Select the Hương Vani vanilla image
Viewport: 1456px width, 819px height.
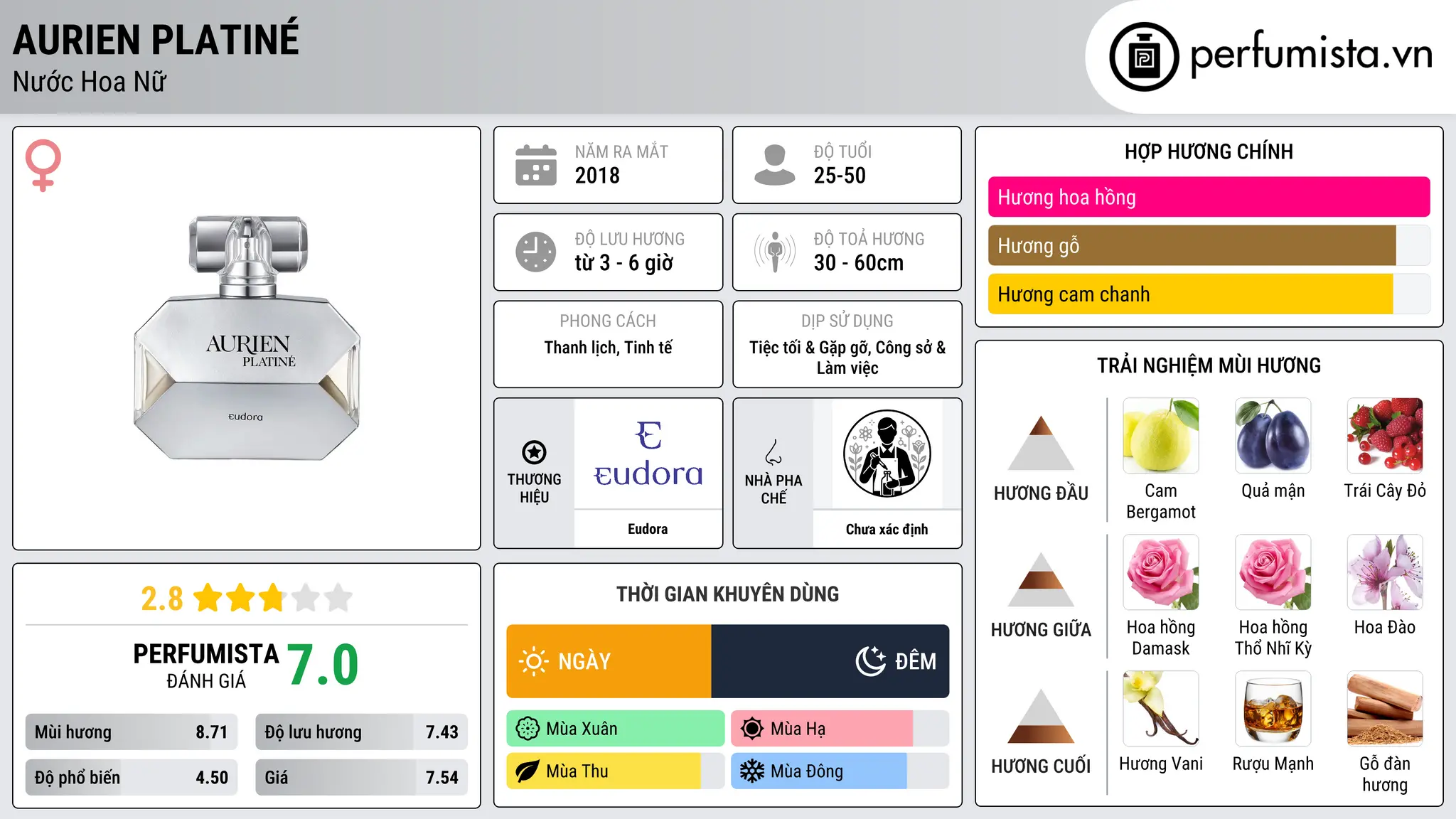click(1161, 709)
